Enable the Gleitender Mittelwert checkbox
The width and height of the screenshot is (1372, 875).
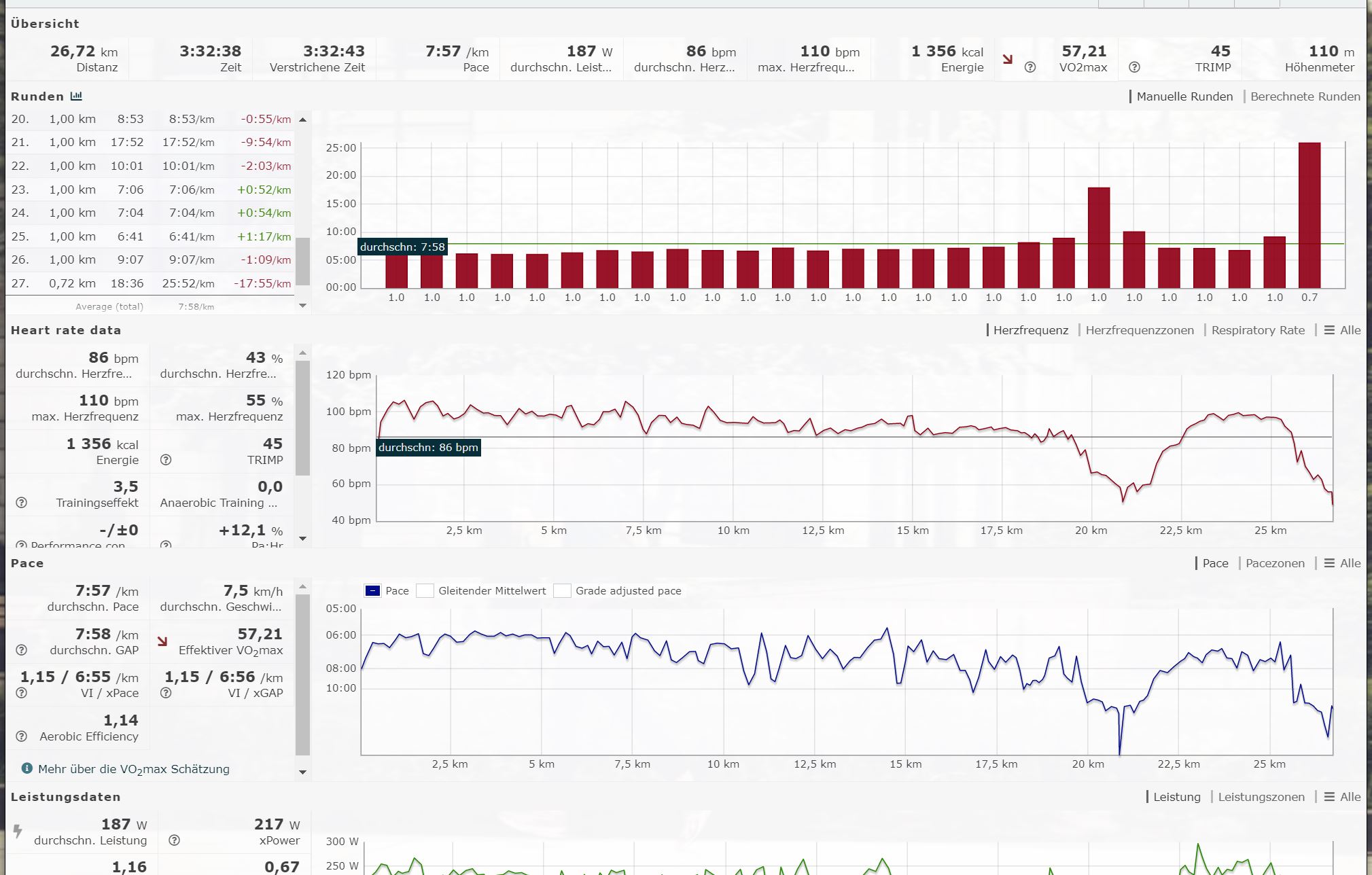coord(425,590)
